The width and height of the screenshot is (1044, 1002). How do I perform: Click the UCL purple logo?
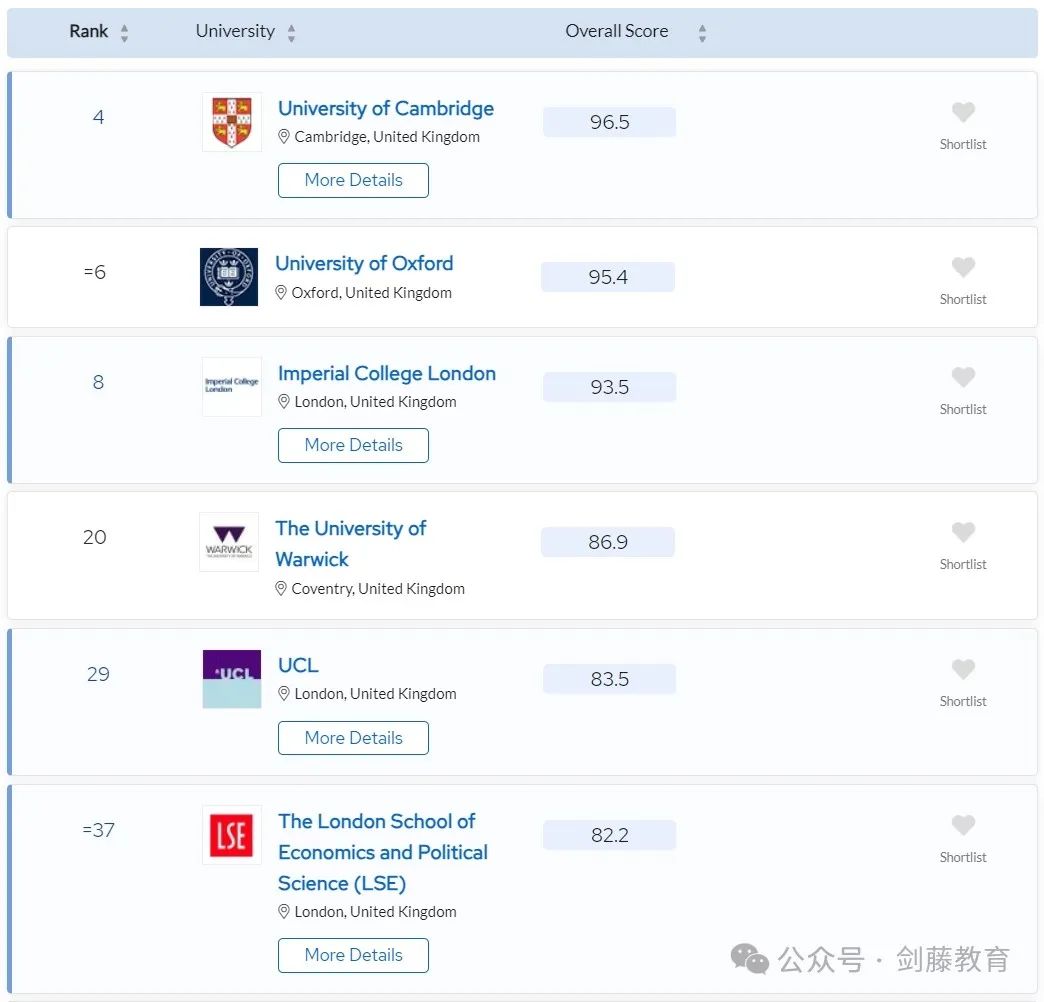[x=232, y=679]
